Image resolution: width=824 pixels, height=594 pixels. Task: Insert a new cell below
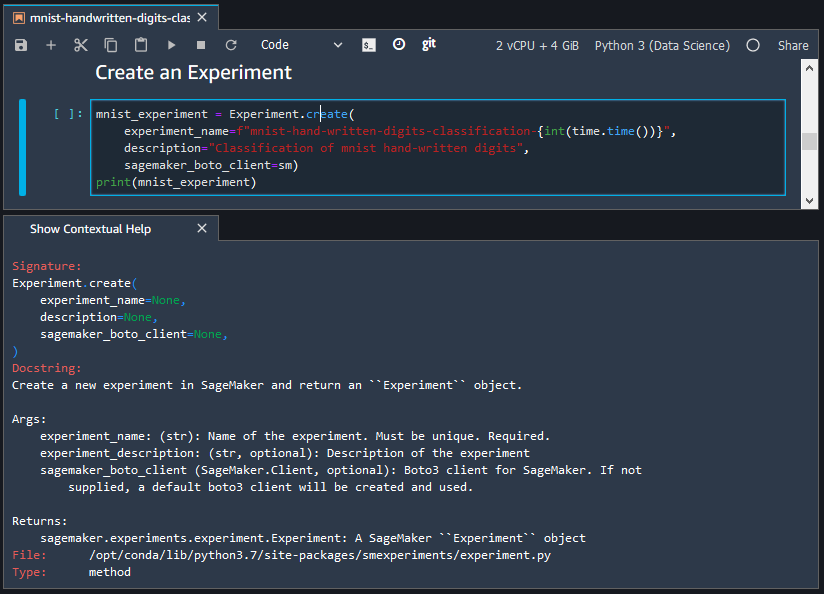click(x=50, y=44)
